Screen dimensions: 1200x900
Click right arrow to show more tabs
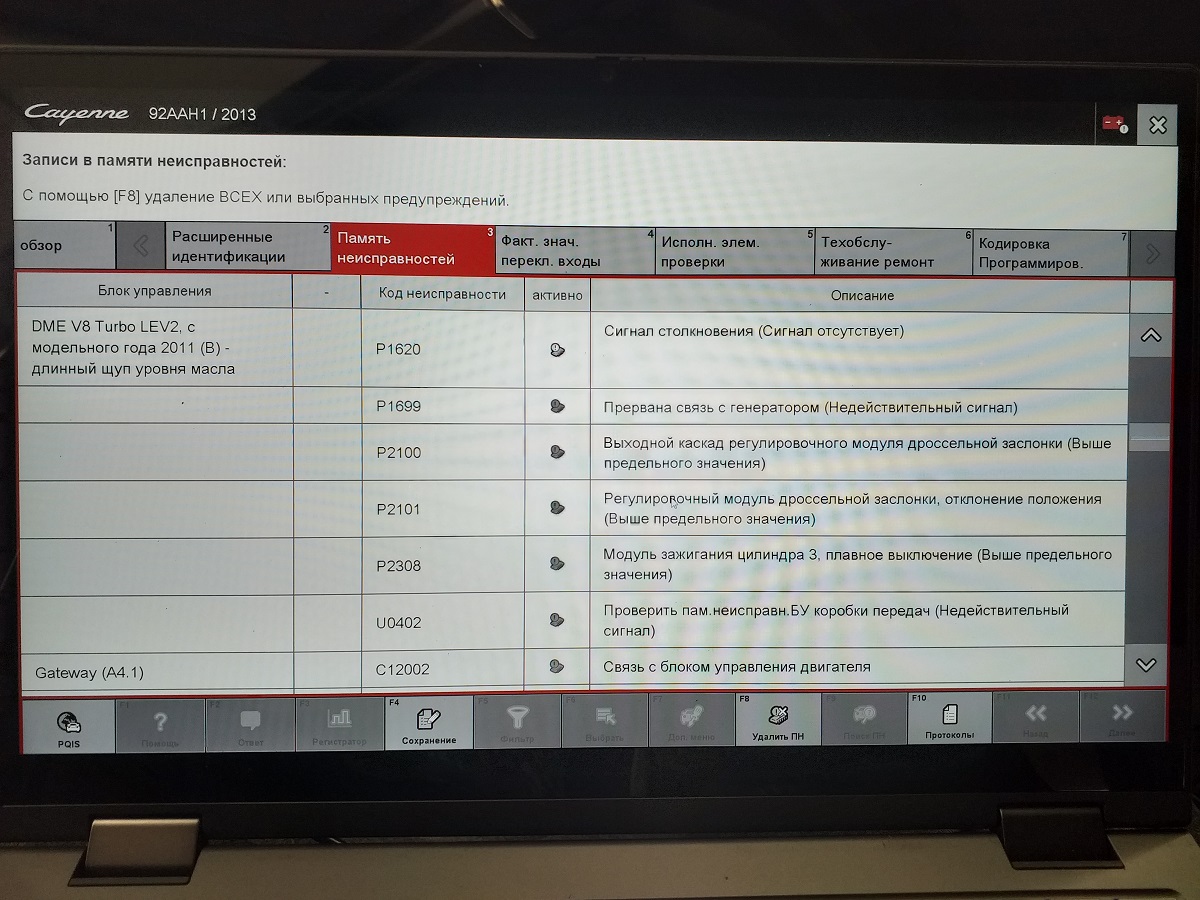[1152, 253]
